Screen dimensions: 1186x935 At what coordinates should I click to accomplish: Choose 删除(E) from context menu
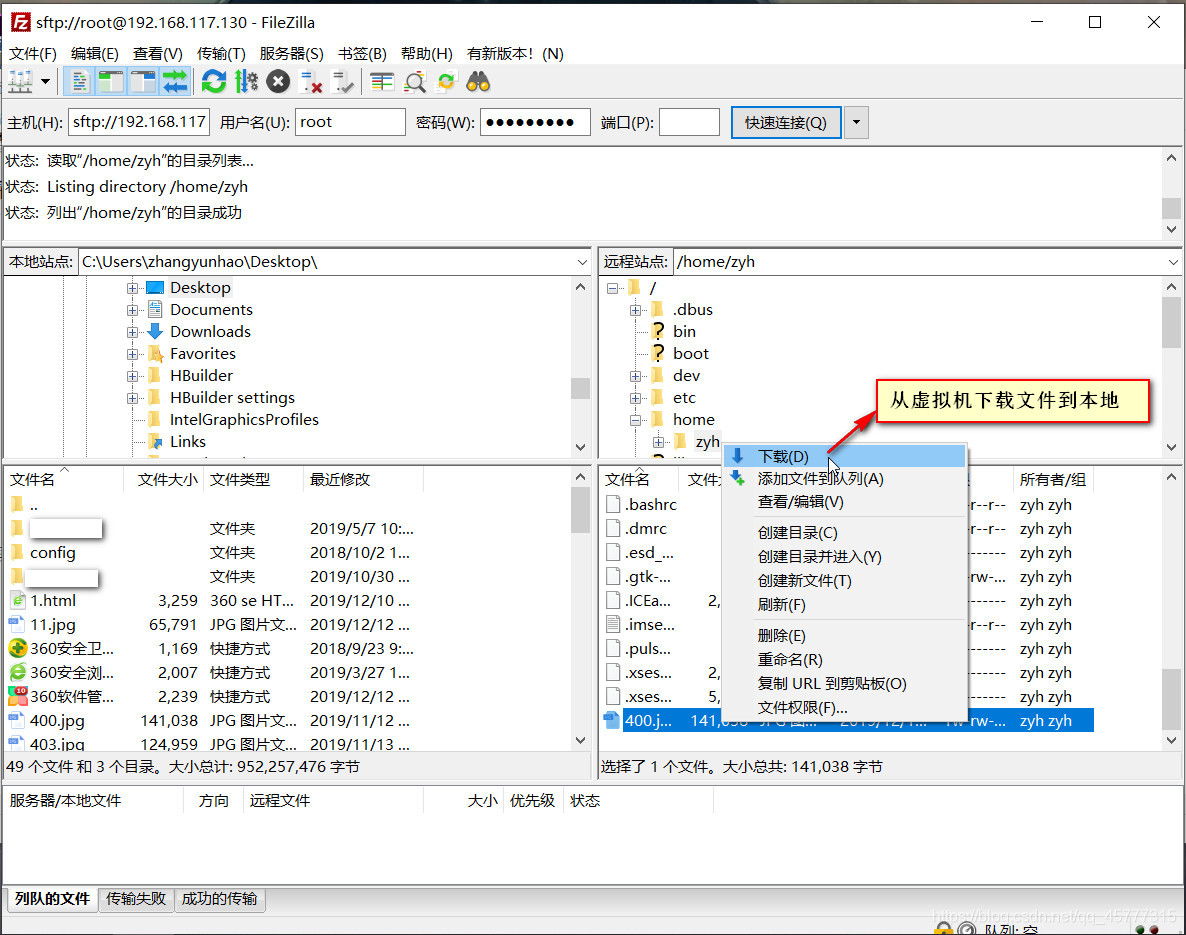pyautogui.click(x=844, y=635)
